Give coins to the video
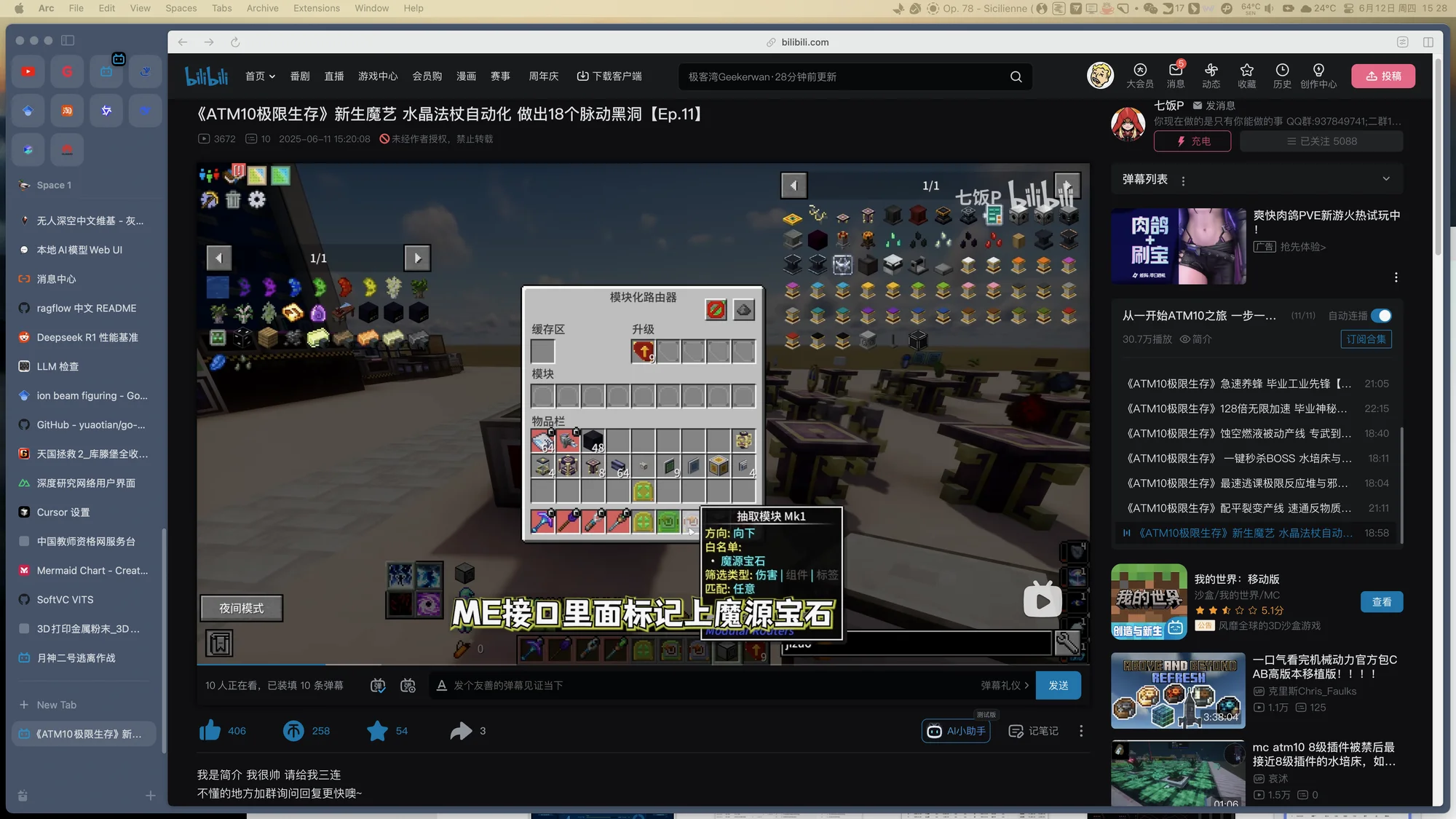The height and width of the screenshot is (819, 1456). pyautogui.click(x=293, y=730)
